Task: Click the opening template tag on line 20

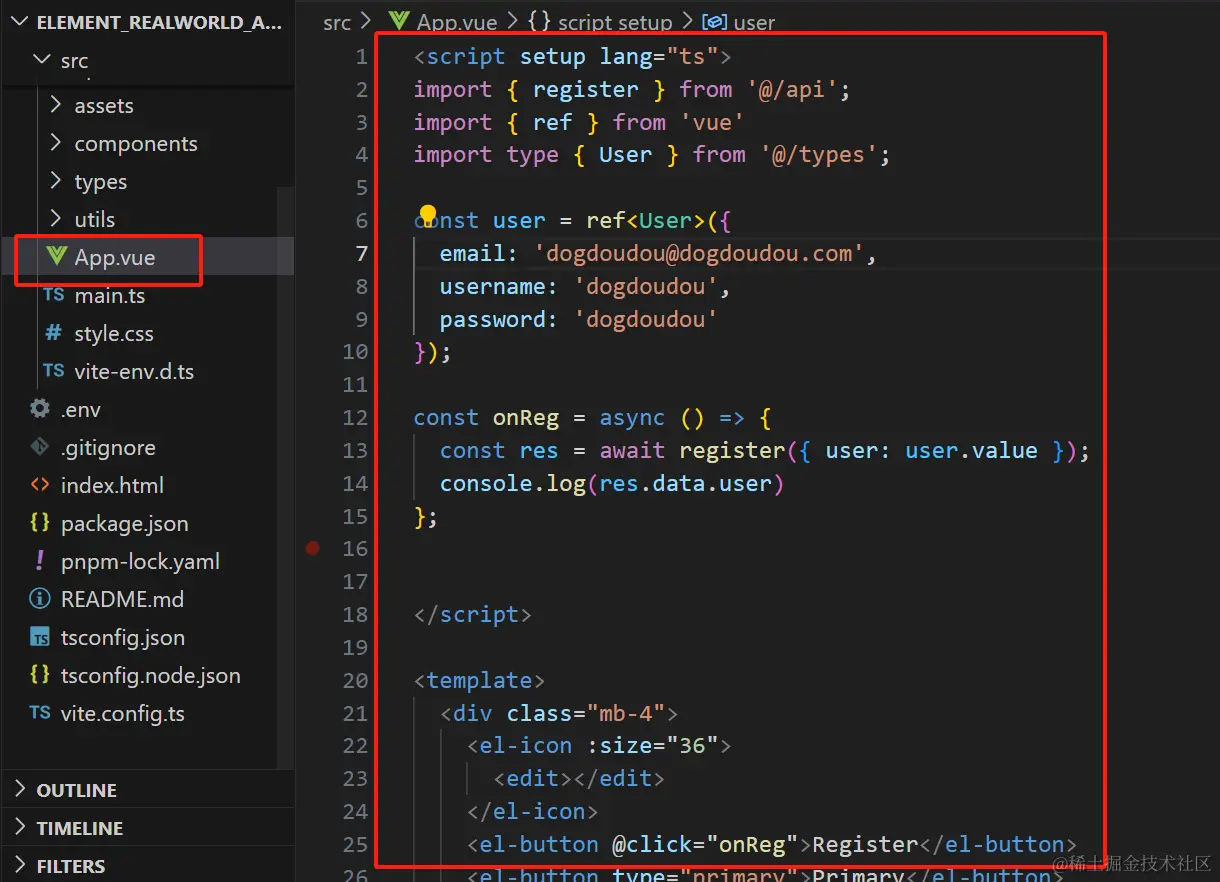Action: coord(479,681)
